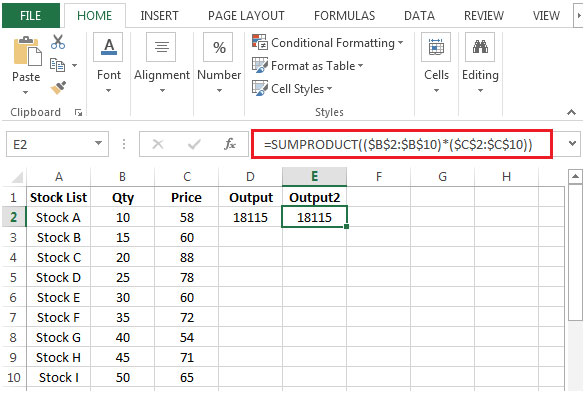This screenshot has height=393, width=585.
Task: Collapse the ribbon with the caret
Action: coord(571,112)
